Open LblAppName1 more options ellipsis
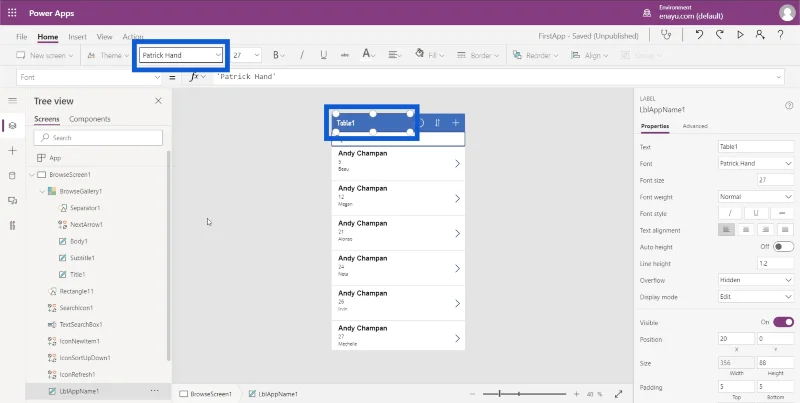This screenshot has width=800, height=403. 155,391
